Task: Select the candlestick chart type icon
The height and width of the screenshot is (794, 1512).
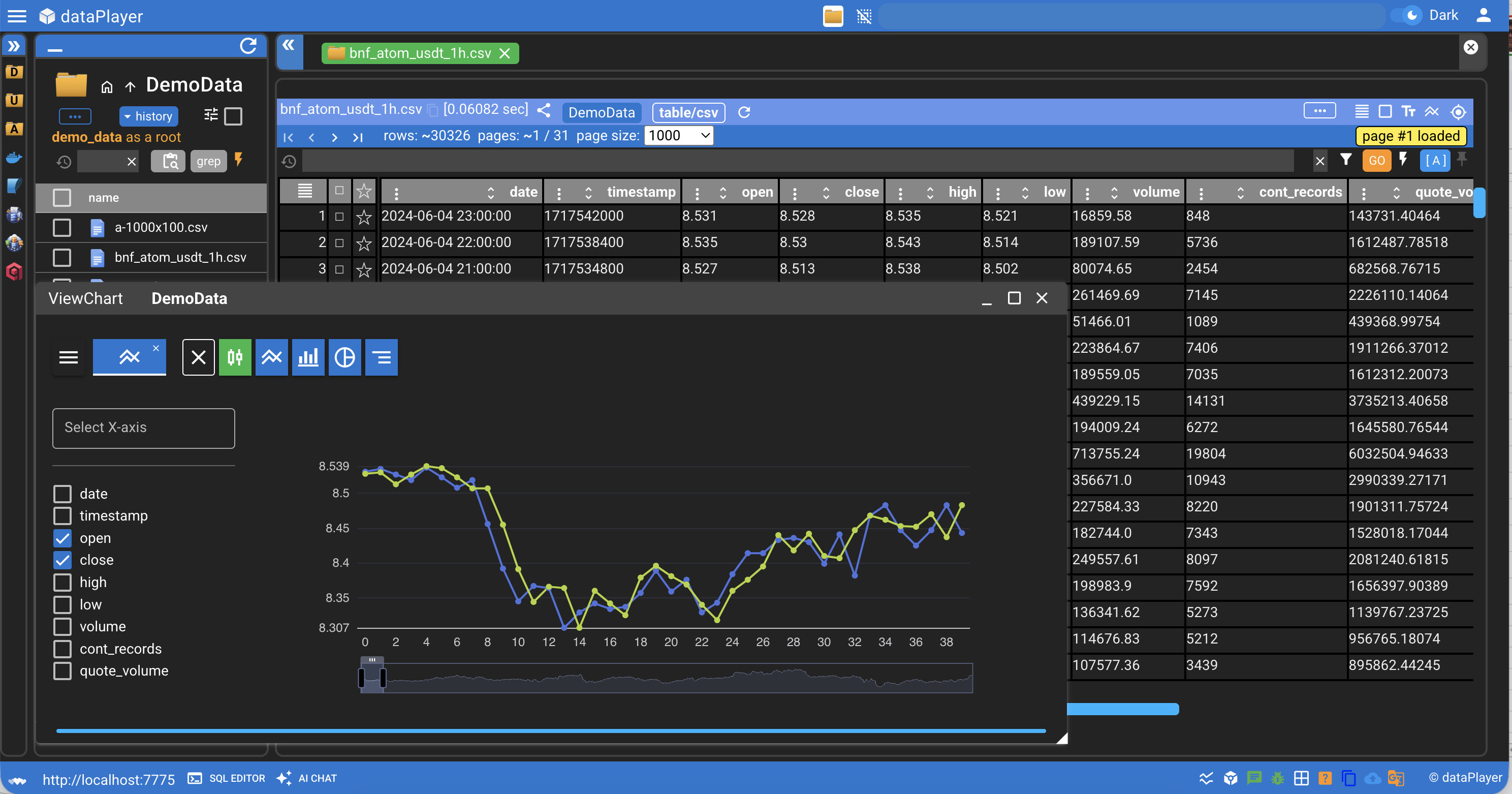Action: point(235,357)
